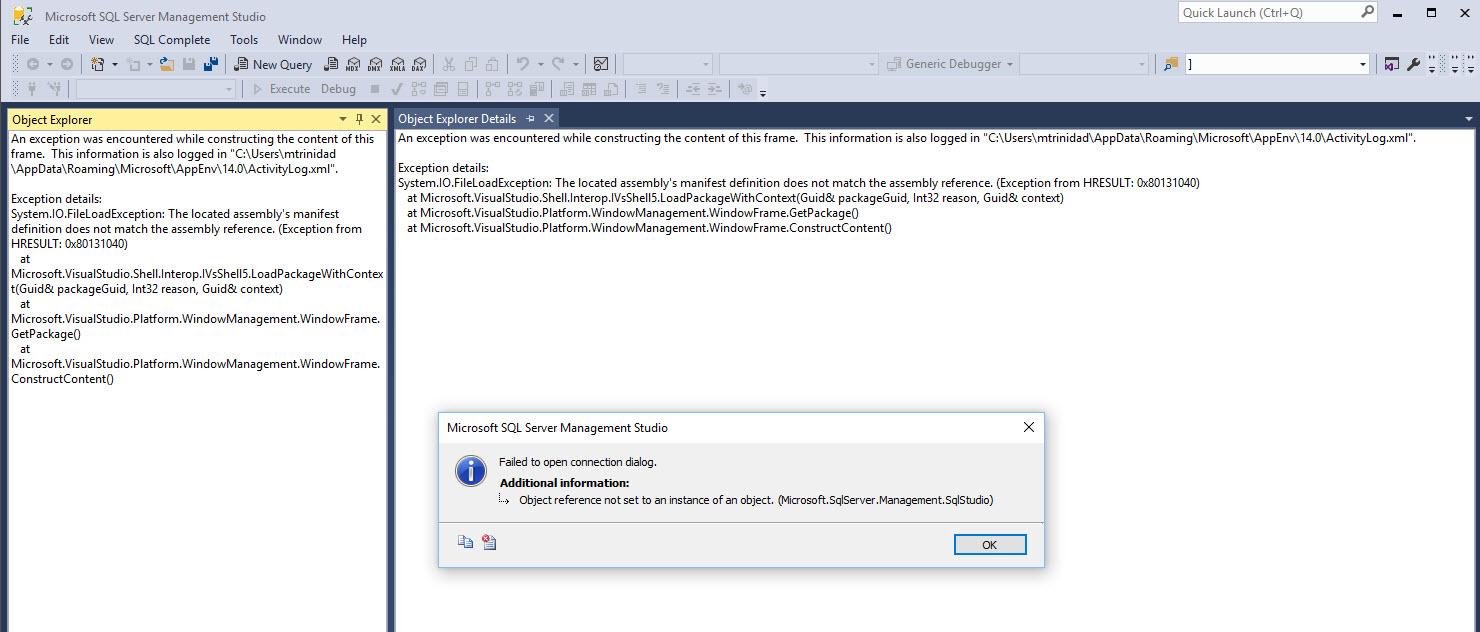
Task: Click the Cancel Executing Query stop icon
Action: pyautogui.click(x=375, y=89)
